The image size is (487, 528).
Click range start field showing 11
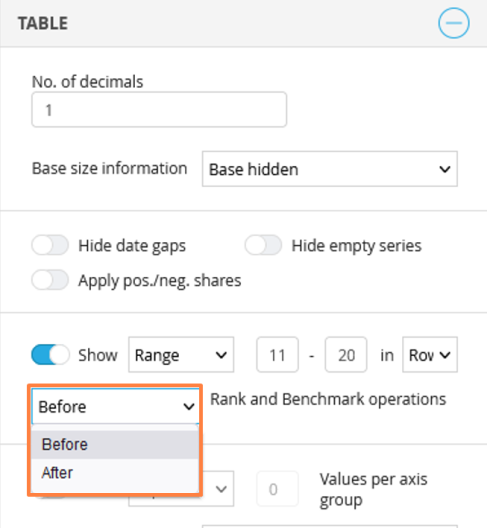[x=278, y=355]
